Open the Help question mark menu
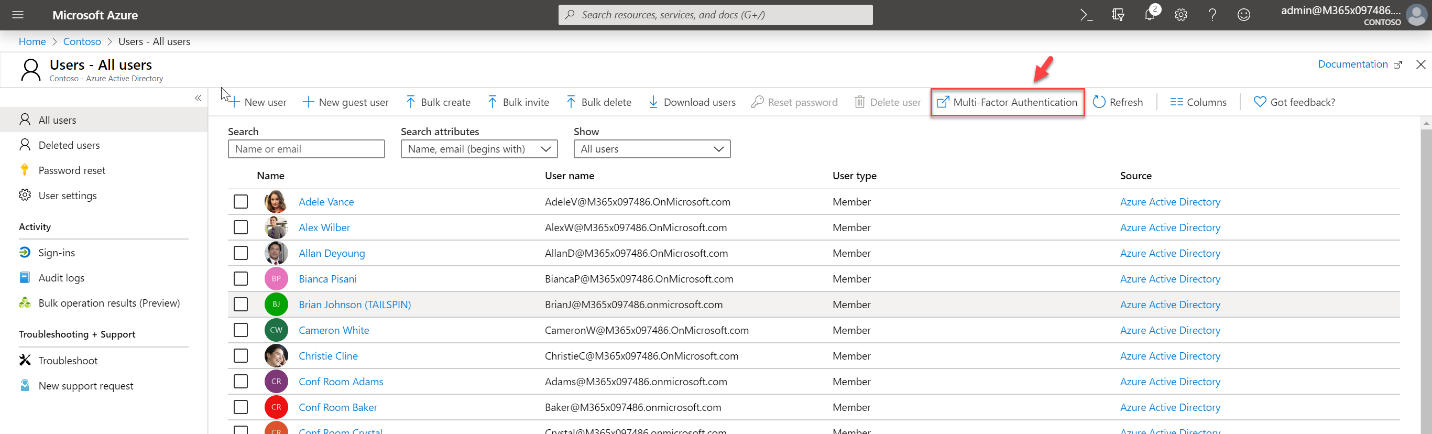 tap(1212, 15)
